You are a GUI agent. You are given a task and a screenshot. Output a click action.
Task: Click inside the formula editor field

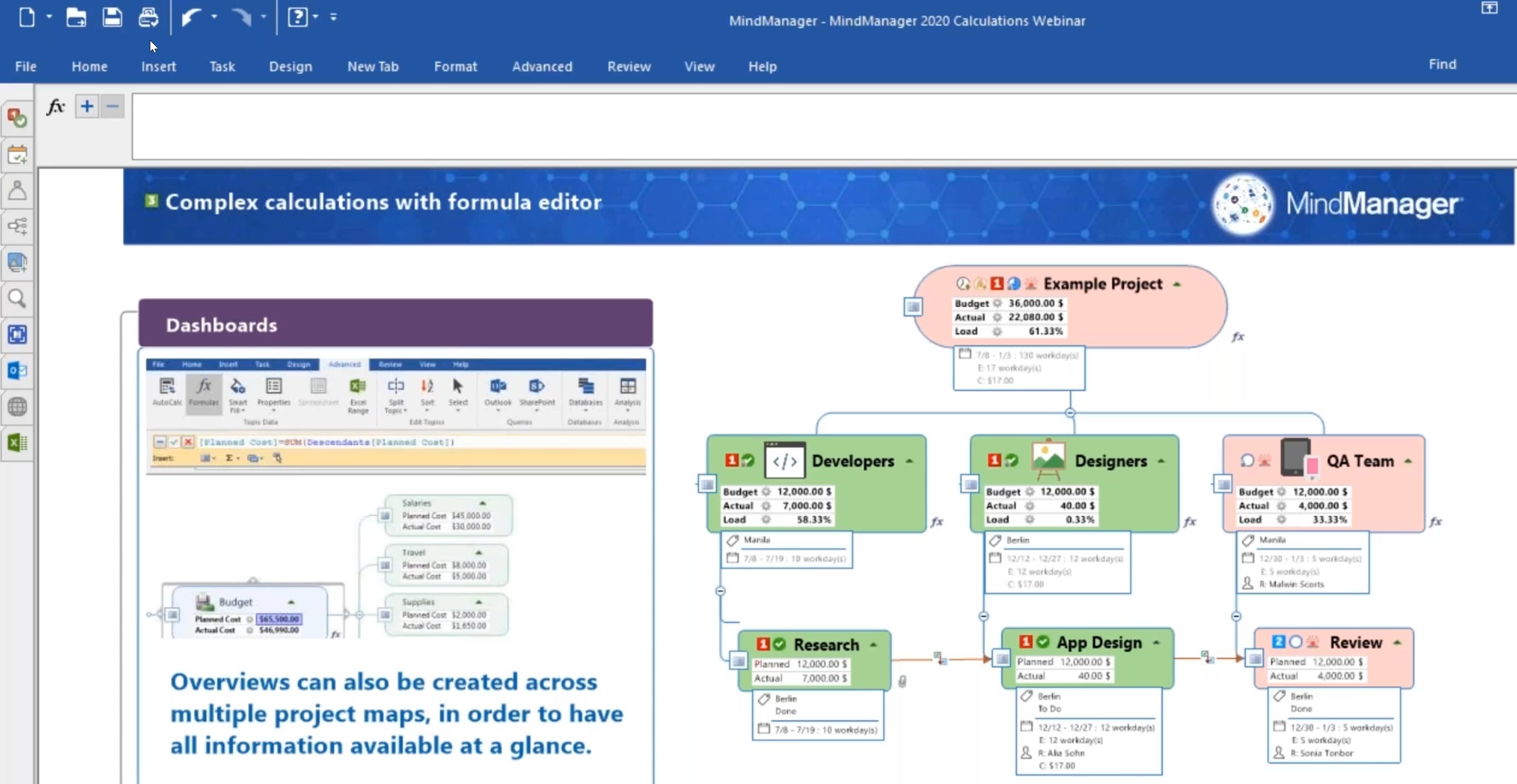click(824, 126)
